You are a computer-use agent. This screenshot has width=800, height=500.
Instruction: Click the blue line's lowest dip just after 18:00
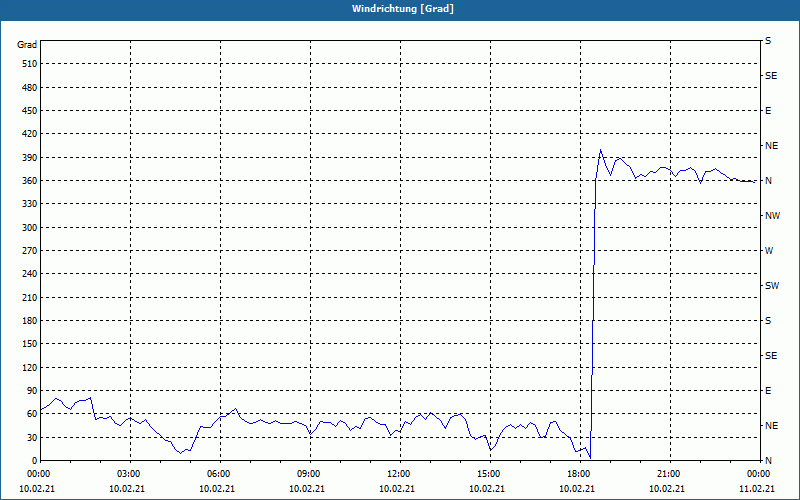click(590, 457)
